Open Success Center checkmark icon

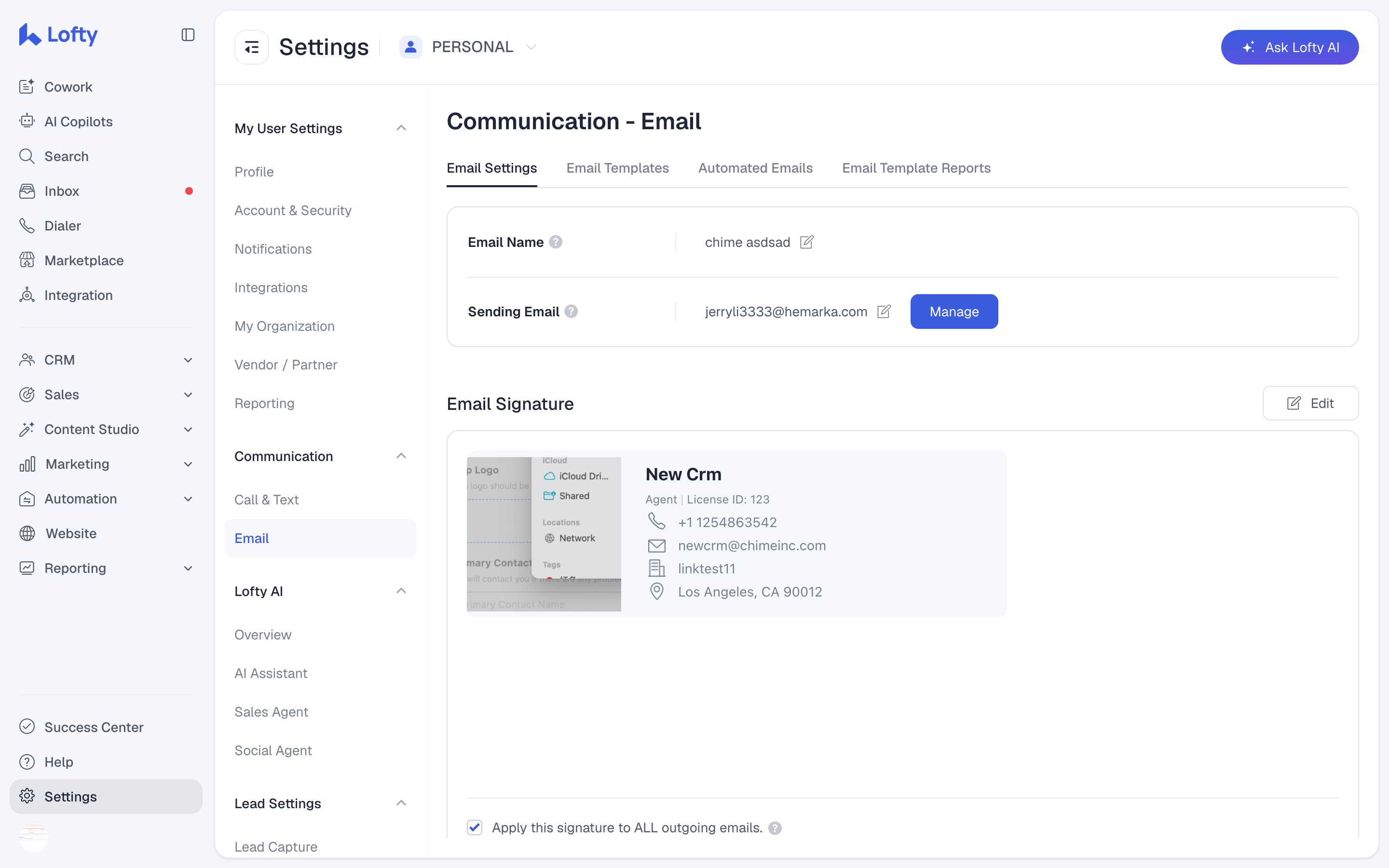(27, 727)
